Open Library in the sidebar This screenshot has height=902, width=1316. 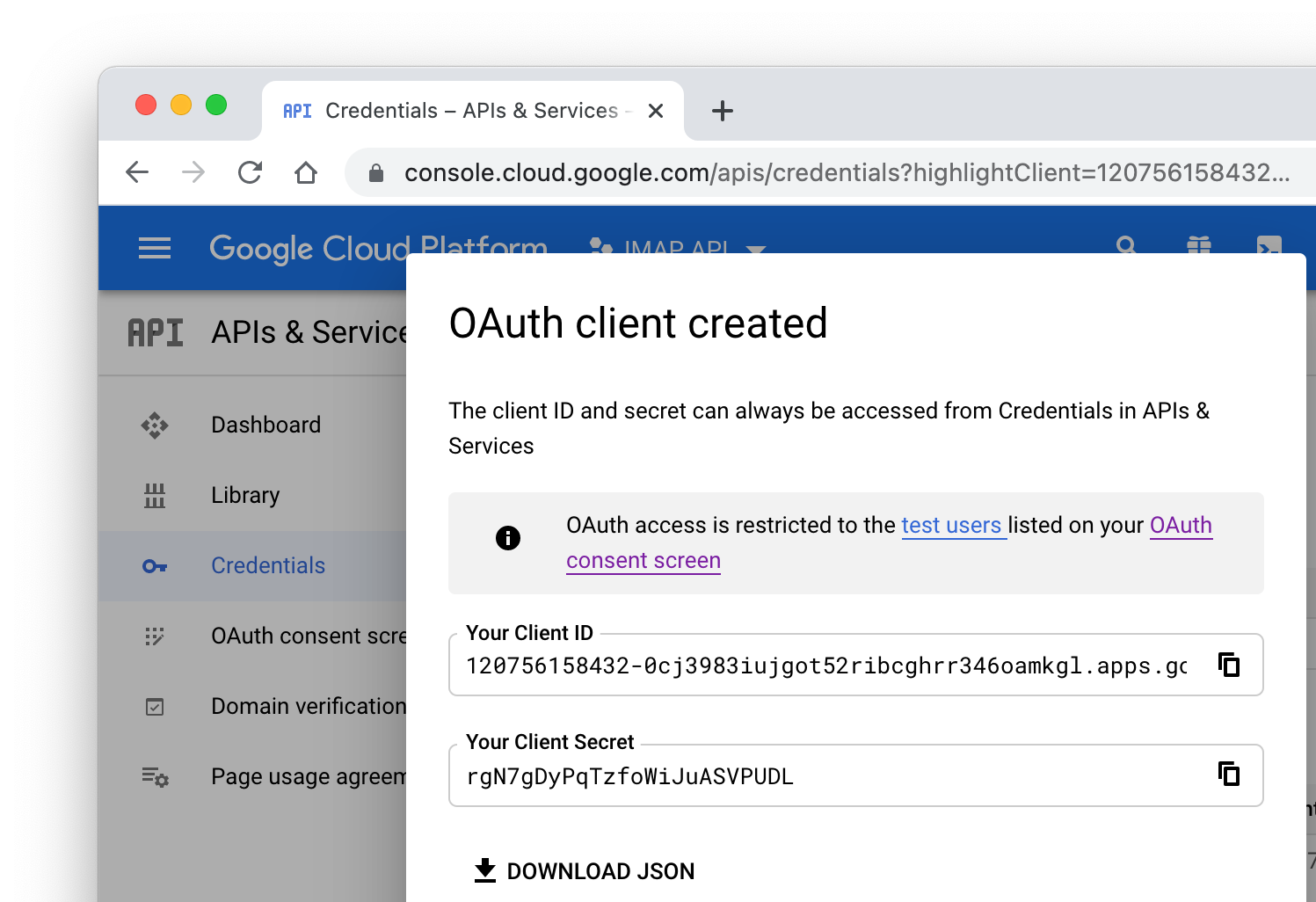click(x=253, y=495)
